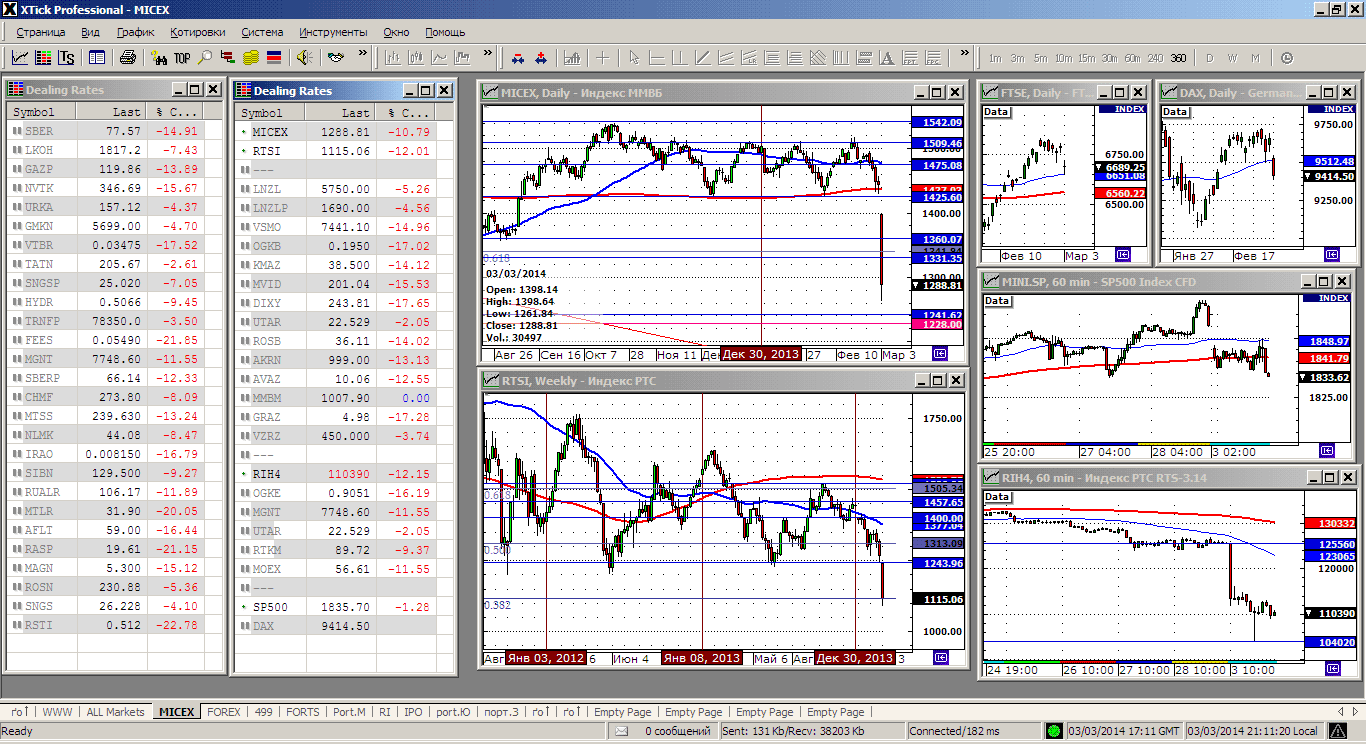Click the magnifying glass toolbar icon
This screenshot has height=744, width=1366.
tap(205, 58)
